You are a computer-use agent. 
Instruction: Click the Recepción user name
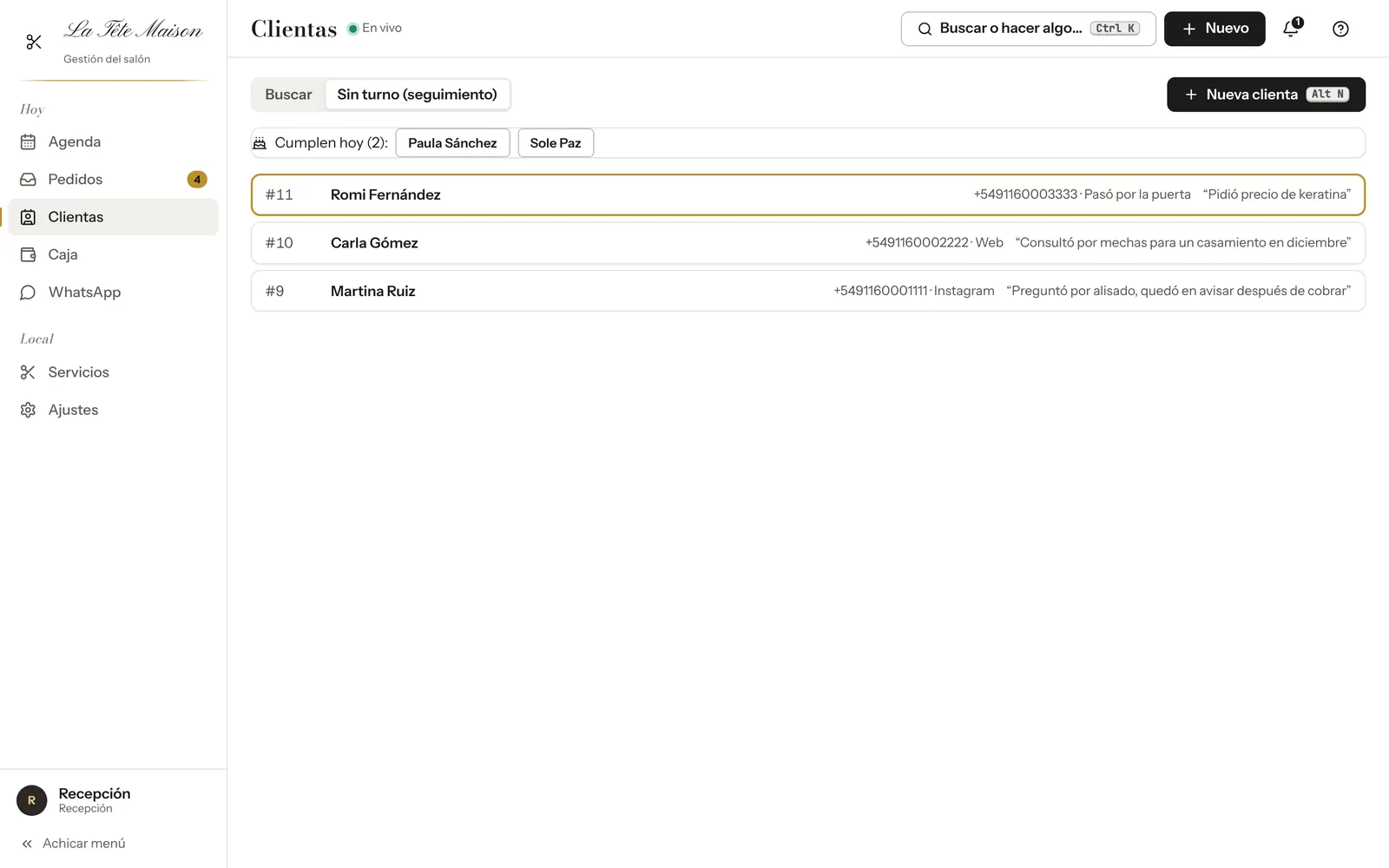tap(95, 793)
